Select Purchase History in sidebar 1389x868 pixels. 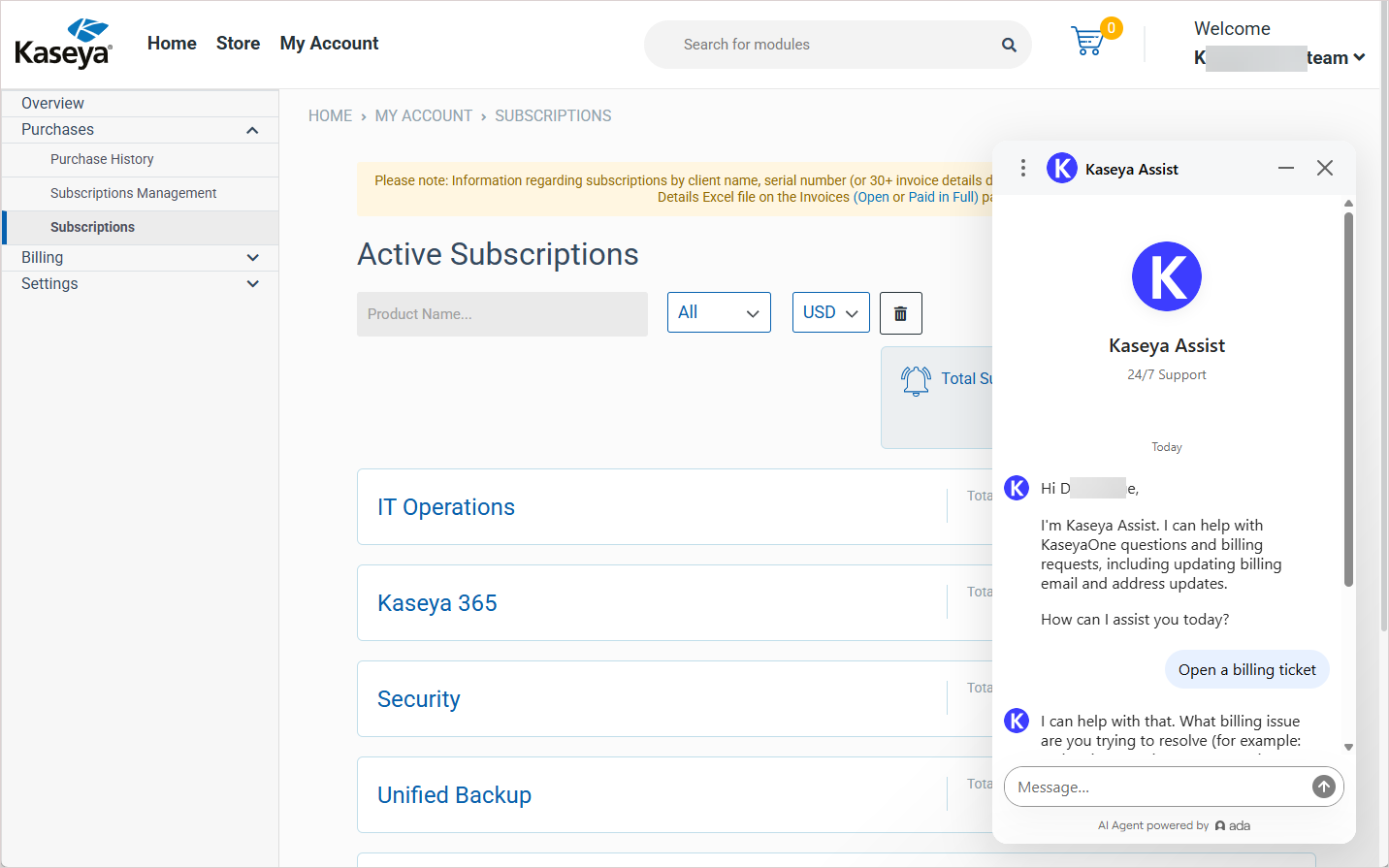pos(102,159)
